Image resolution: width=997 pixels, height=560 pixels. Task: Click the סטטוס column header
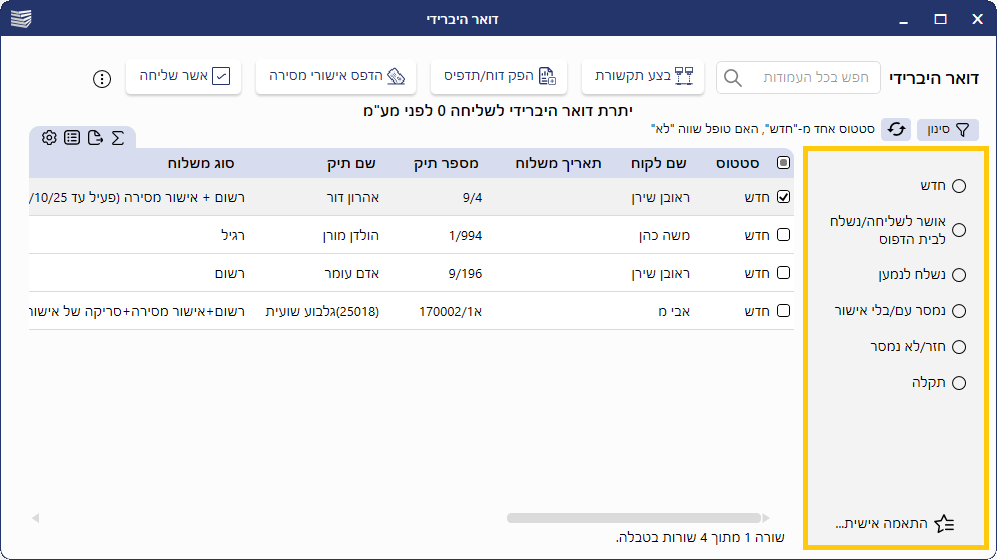[738, 163]
